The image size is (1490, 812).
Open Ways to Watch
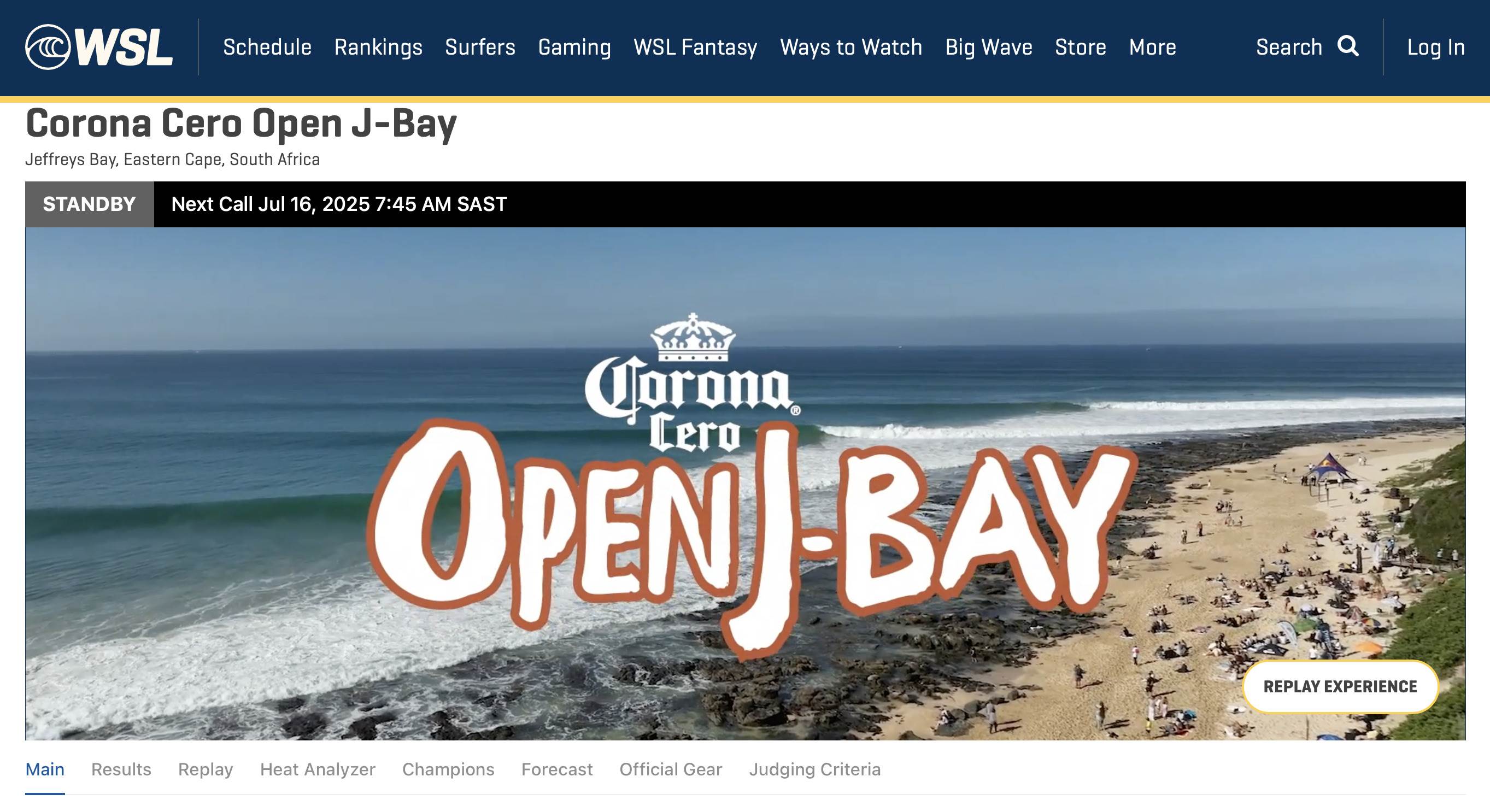coord(851,47)
